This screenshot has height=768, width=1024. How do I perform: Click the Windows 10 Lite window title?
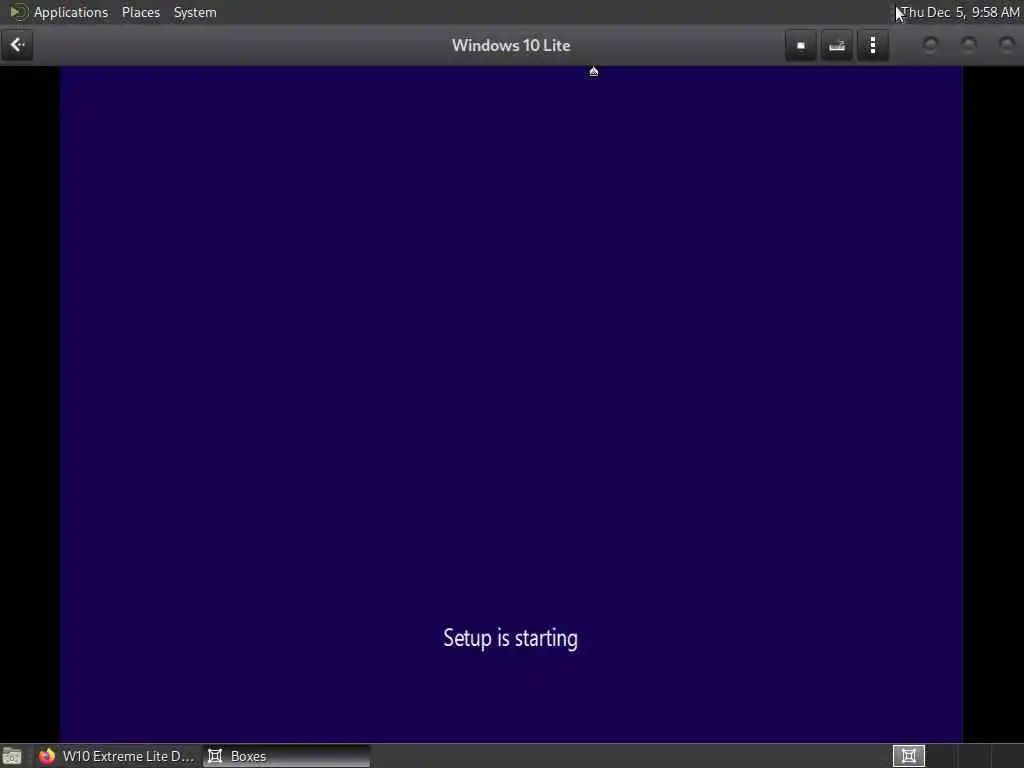tap(511, 45)
